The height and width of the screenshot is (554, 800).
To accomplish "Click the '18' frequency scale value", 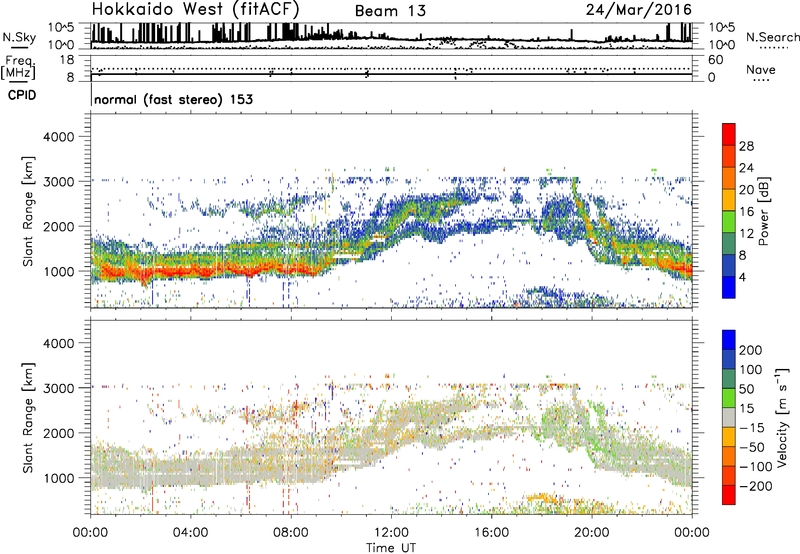I will click(x=67, y=60).
